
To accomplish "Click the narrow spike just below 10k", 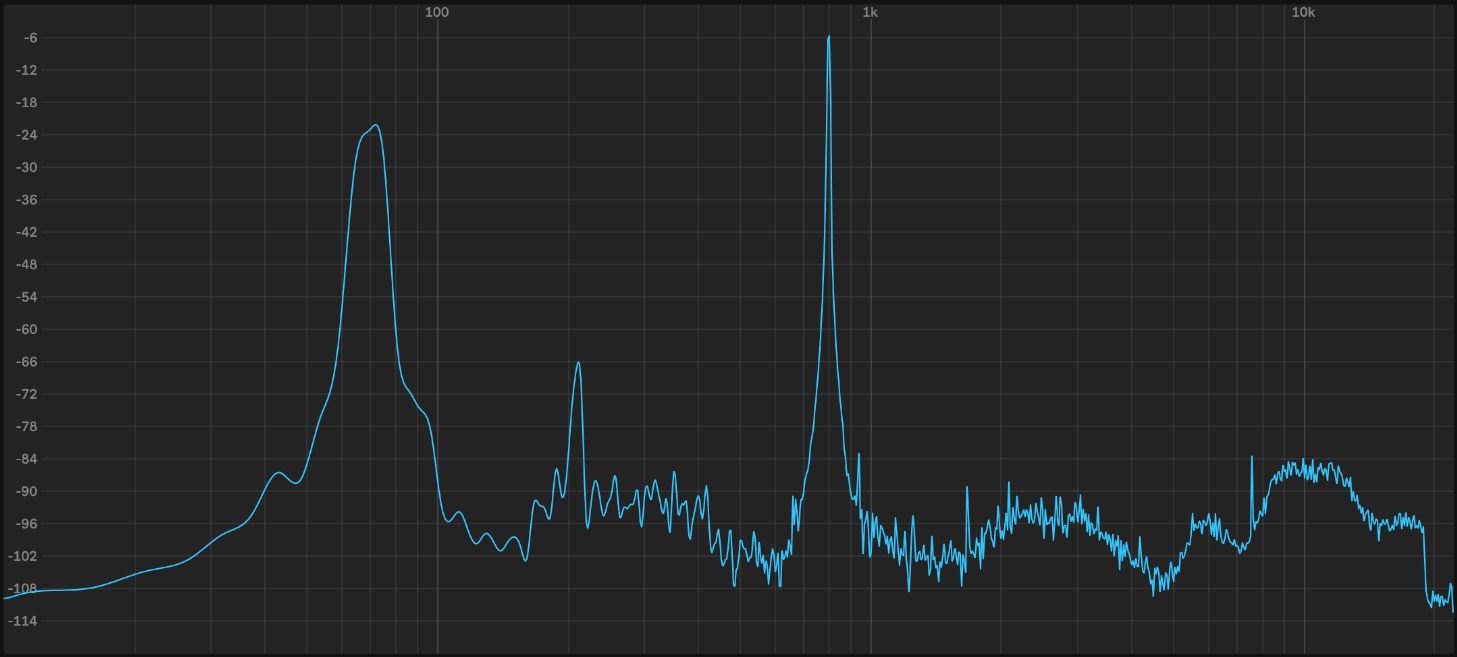I will click(1251, 458).
